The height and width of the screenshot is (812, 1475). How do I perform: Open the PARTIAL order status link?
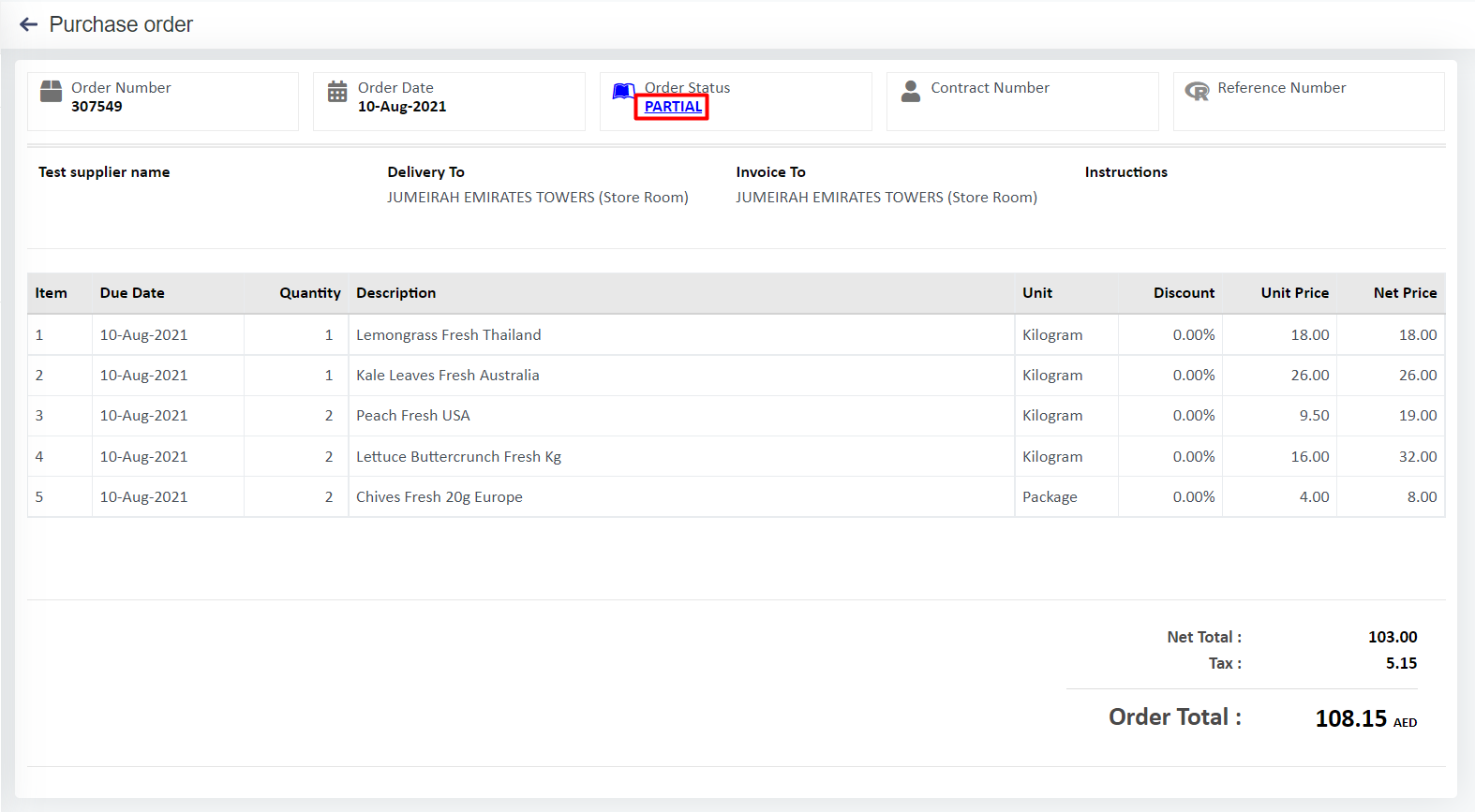[673, 107]
